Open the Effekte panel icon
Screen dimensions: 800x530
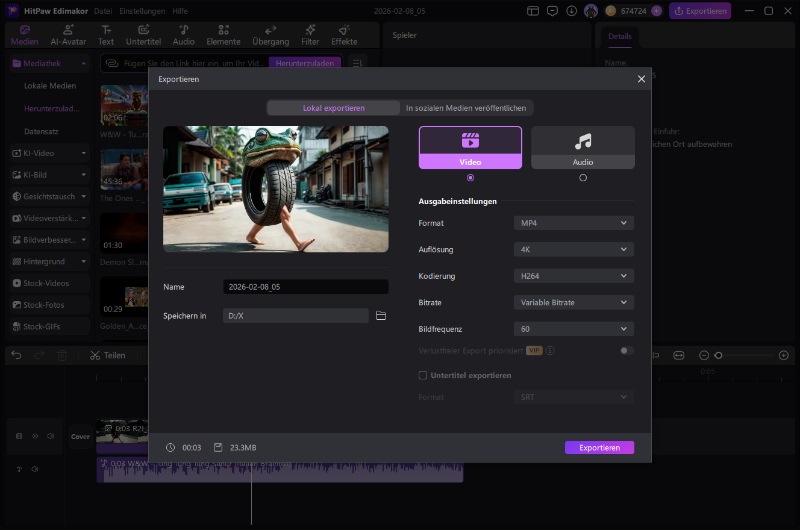click(x=344, y=35)
